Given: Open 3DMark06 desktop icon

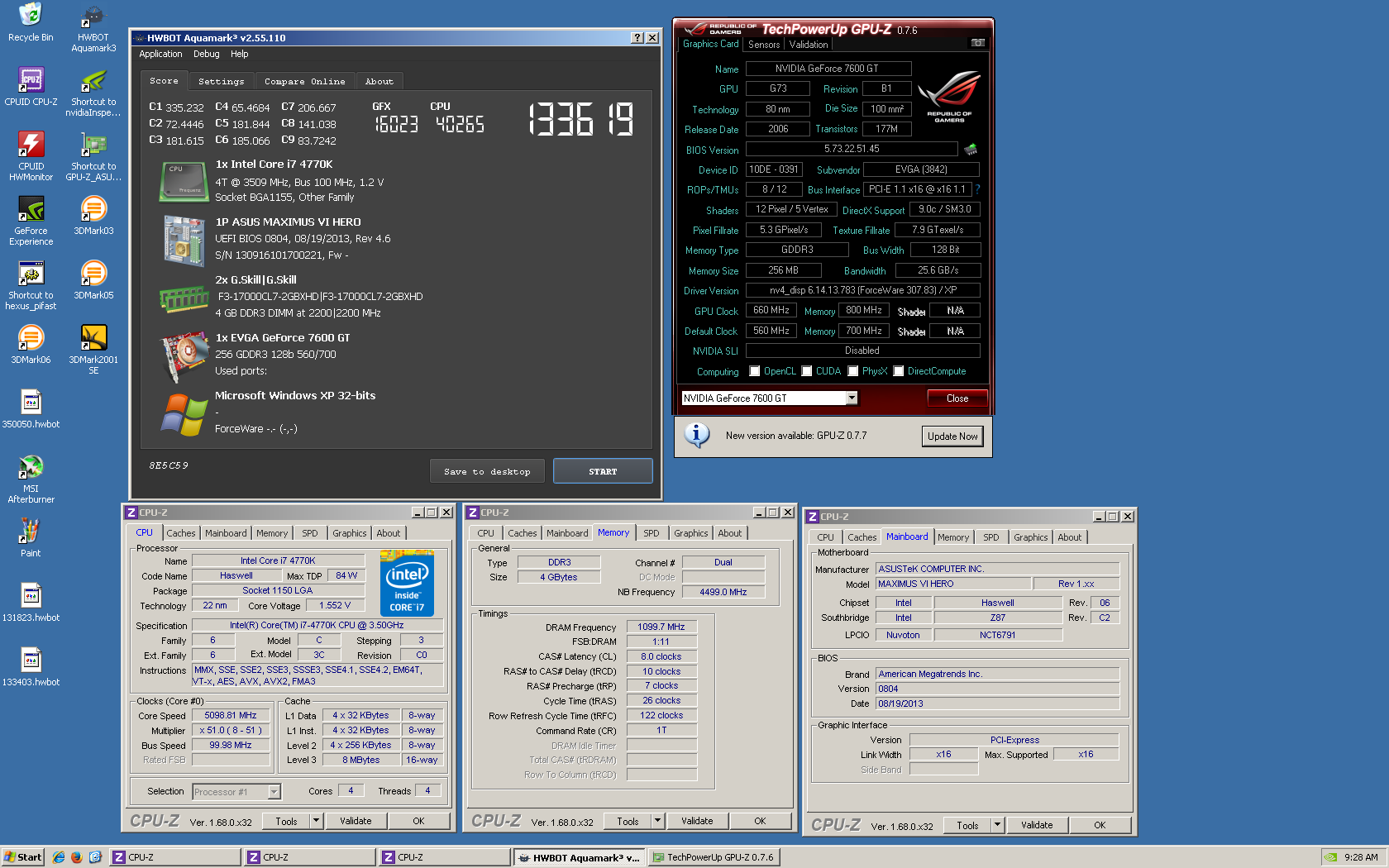Looking at the screenshot, I should pyautogui.click(x=31, y=345).
